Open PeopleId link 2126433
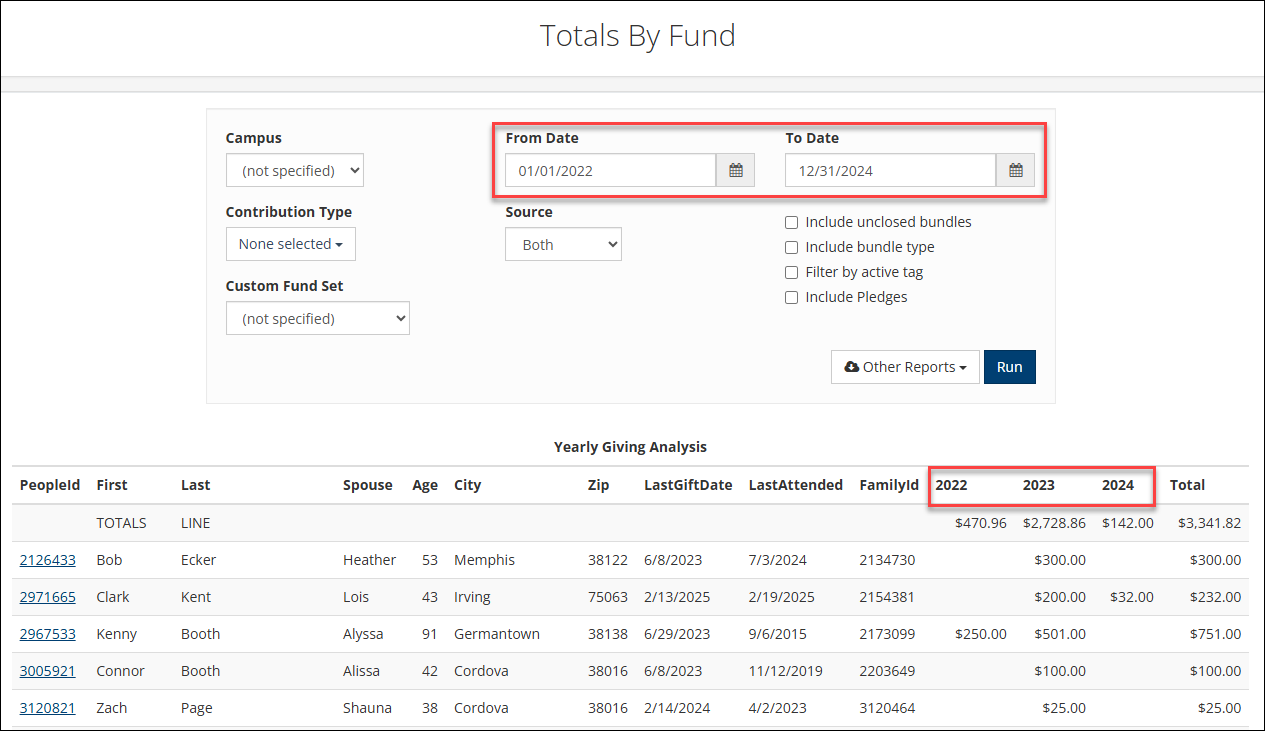 [47, 560]
